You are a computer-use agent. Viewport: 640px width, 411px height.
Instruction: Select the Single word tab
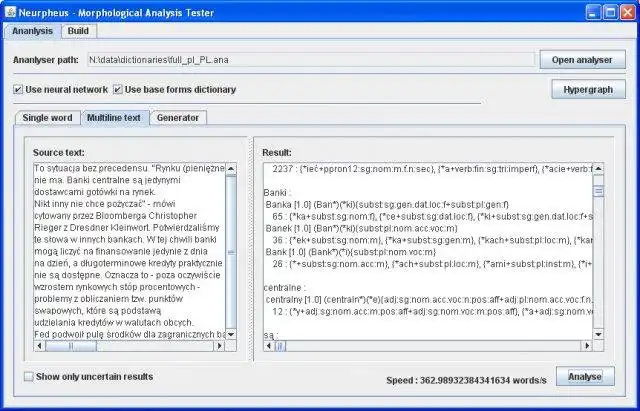click(47, 118)
